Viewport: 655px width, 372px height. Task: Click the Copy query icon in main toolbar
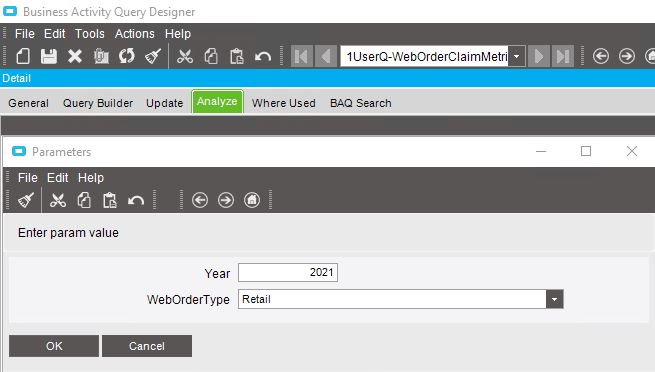101,56
